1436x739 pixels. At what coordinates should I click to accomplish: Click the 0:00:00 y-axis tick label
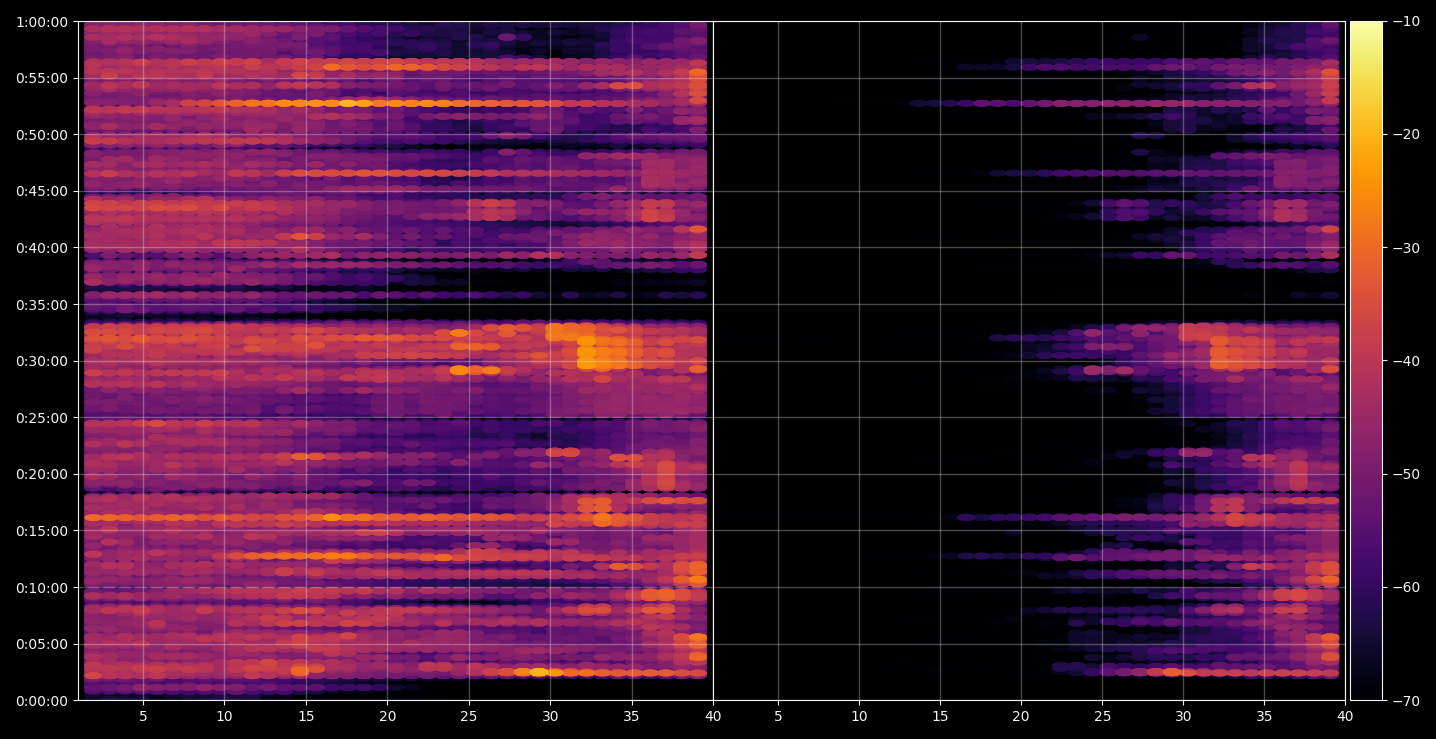tap(42, 700)
